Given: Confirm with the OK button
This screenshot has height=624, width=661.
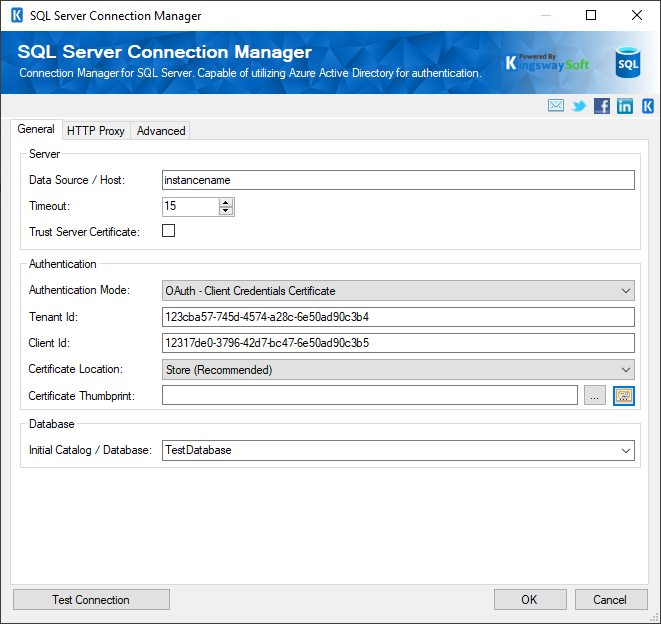Looking at the screenshot, I should pos(530,600).
